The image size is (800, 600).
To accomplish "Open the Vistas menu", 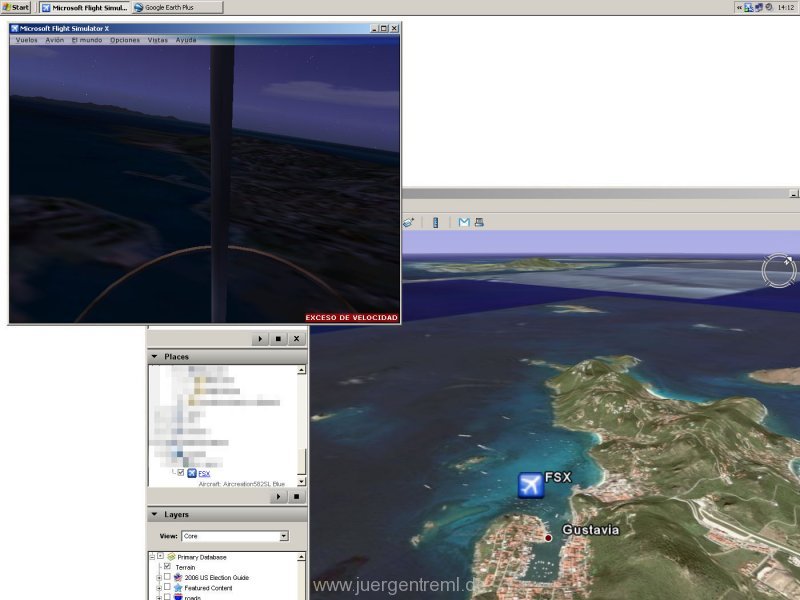I will (158, 40).
